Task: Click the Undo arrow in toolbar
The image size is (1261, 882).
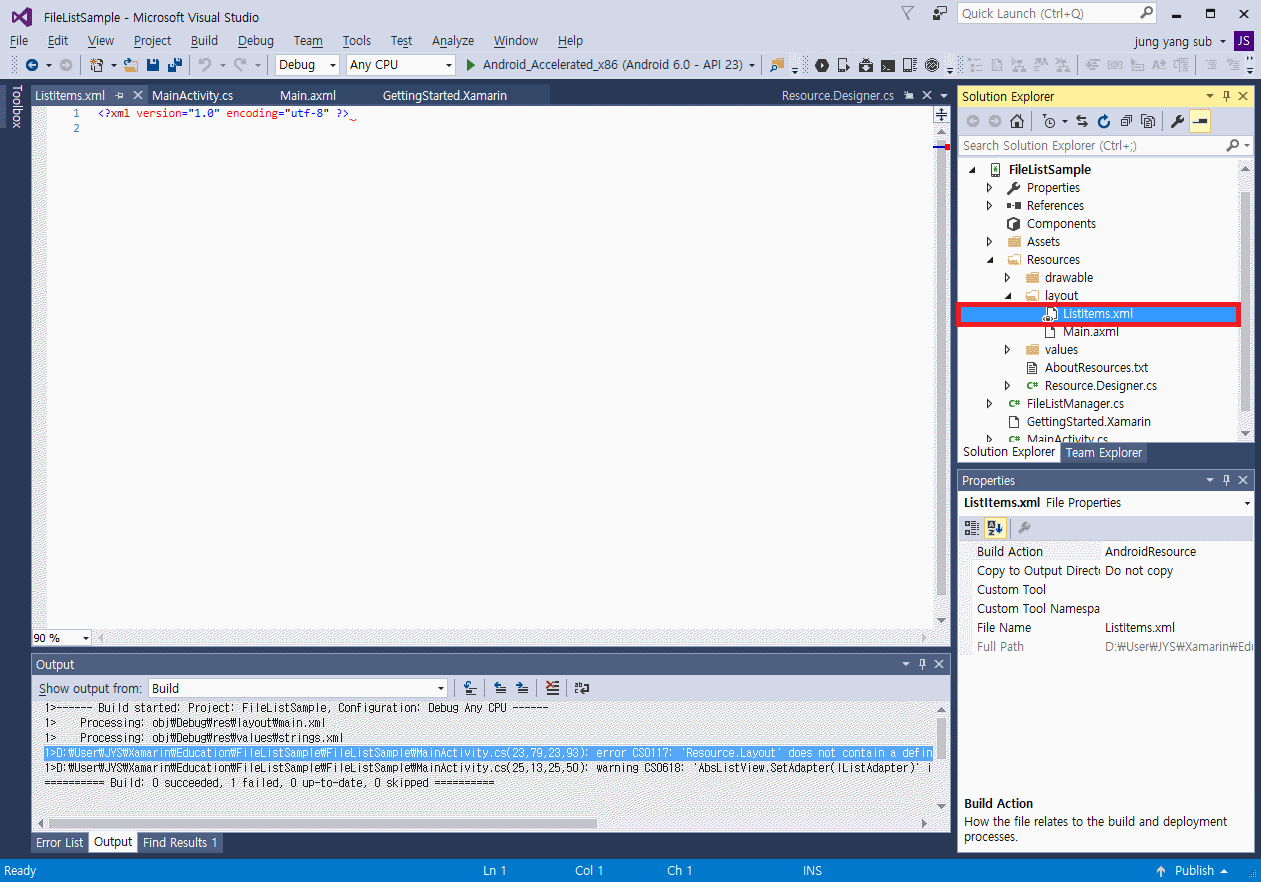Action: point(205,65)
